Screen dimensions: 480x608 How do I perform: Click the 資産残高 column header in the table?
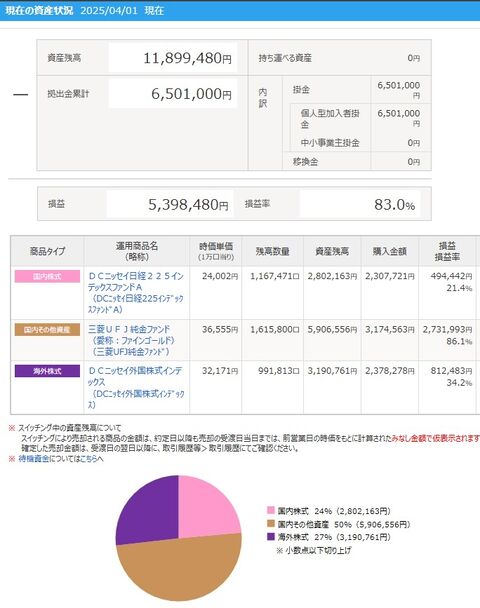(x=332, y=251)
